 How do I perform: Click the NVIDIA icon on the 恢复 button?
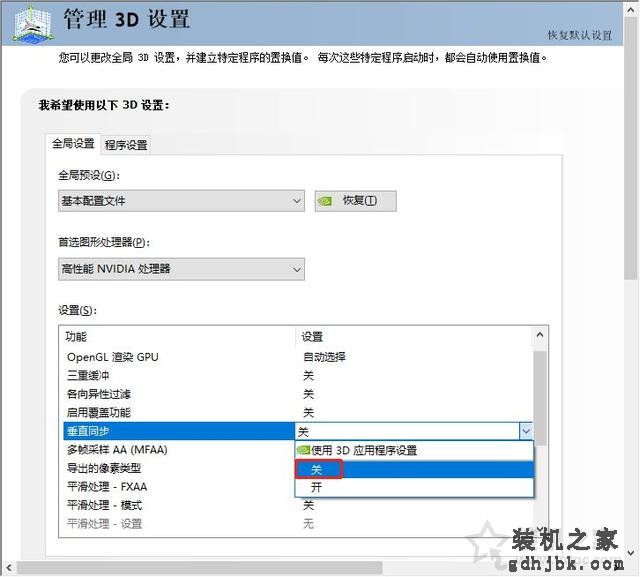[x=325, y=201]
